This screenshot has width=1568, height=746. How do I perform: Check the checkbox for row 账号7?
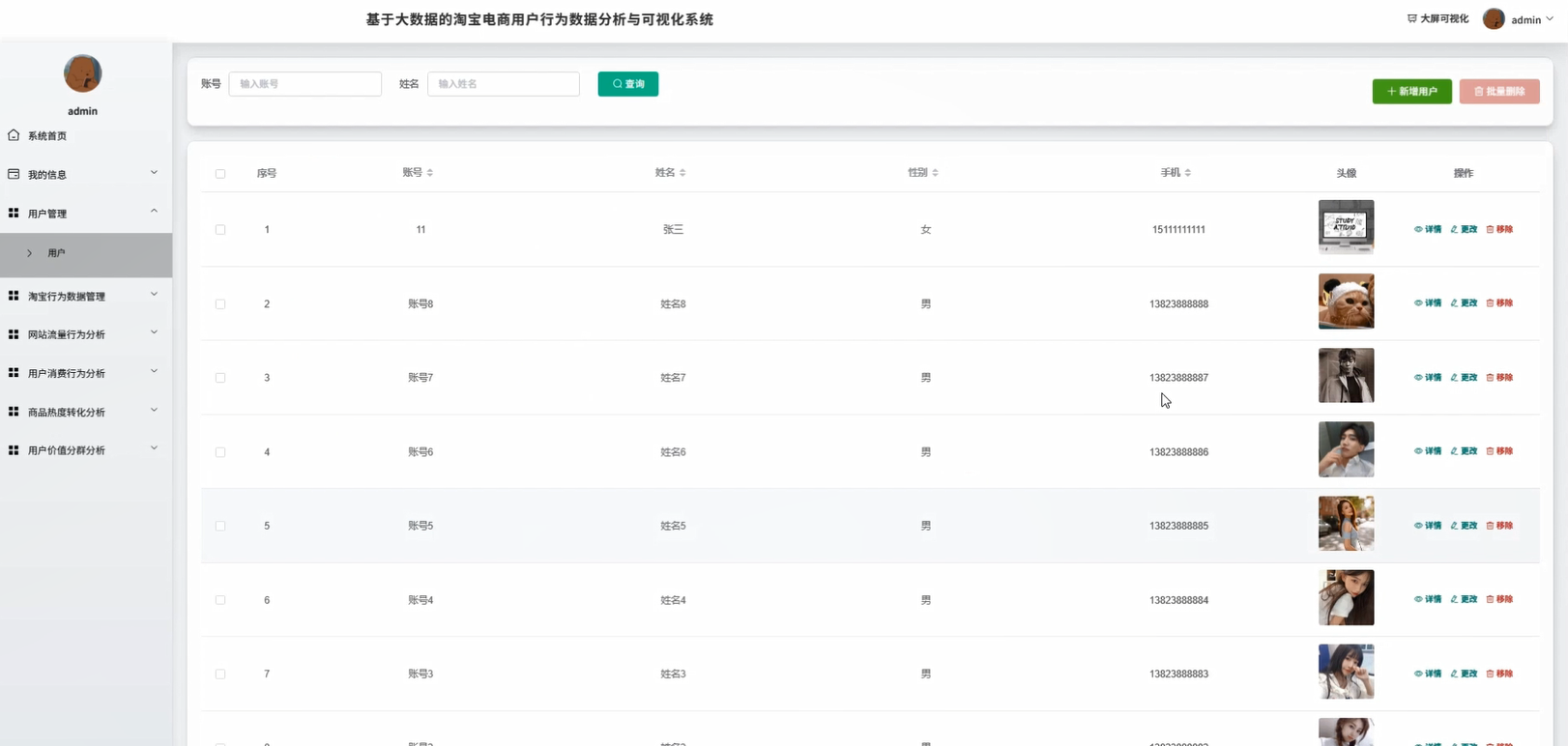220,378
